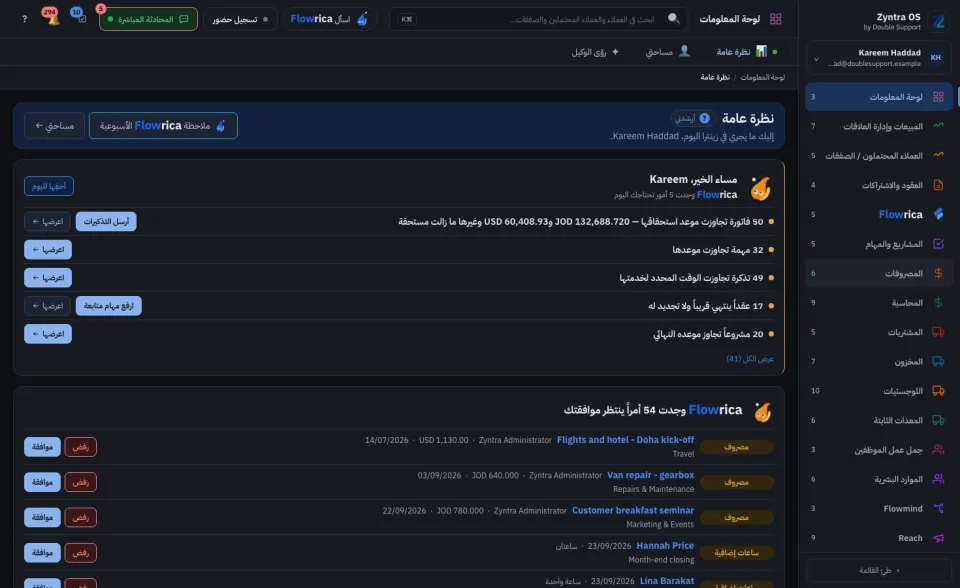Screen dimensions: 960x588
Task: Open the Reach megaphone icon
Action: coord(938,537)
